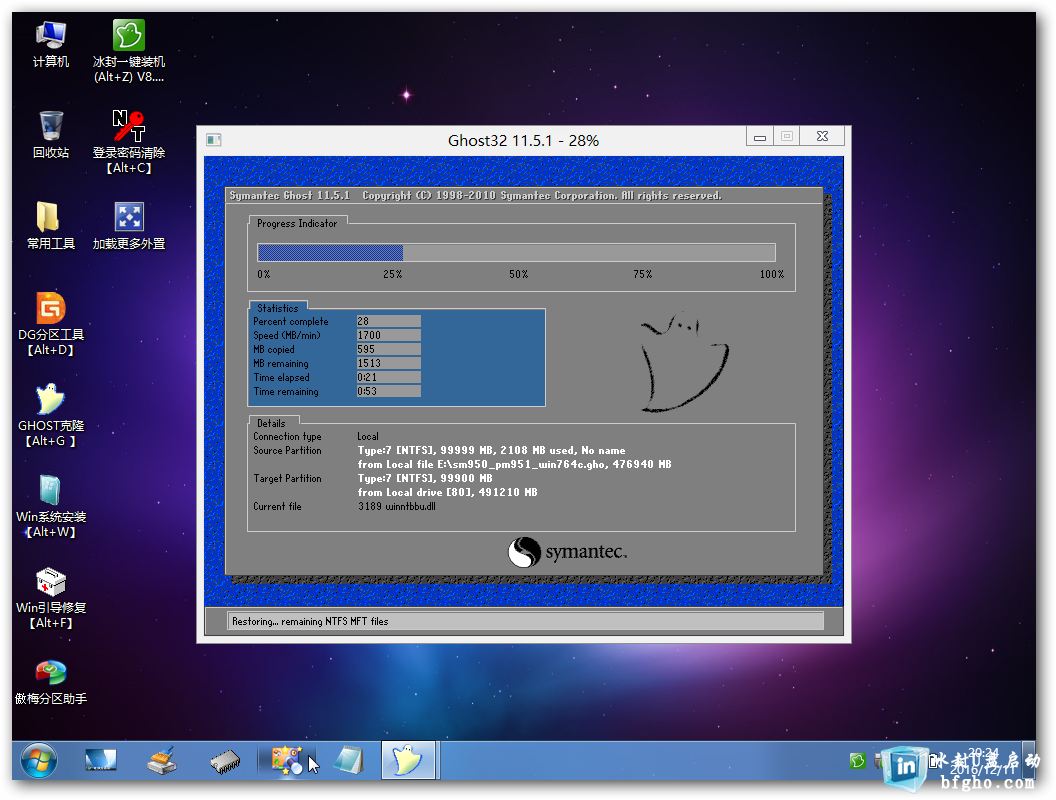Click the source file path sm950_pm951_win764c.gho line
Screen dimensions: 1056x800
tap(514, 465)
